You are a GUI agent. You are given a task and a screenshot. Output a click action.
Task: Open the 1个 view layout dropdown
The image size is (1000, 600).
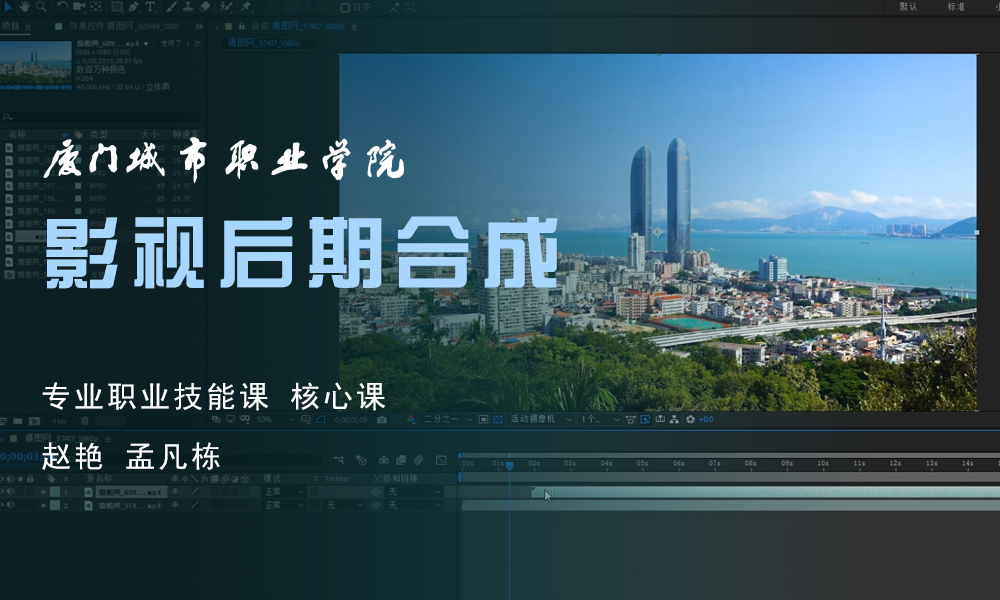(x=599, y=419)
